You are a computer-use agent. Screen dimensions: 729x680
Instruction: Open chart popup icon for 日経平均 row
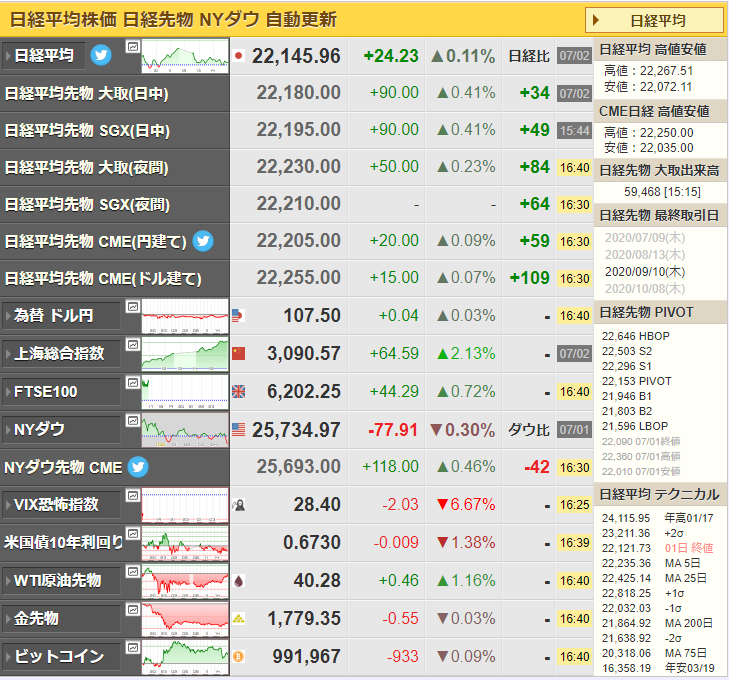(133, 46)
